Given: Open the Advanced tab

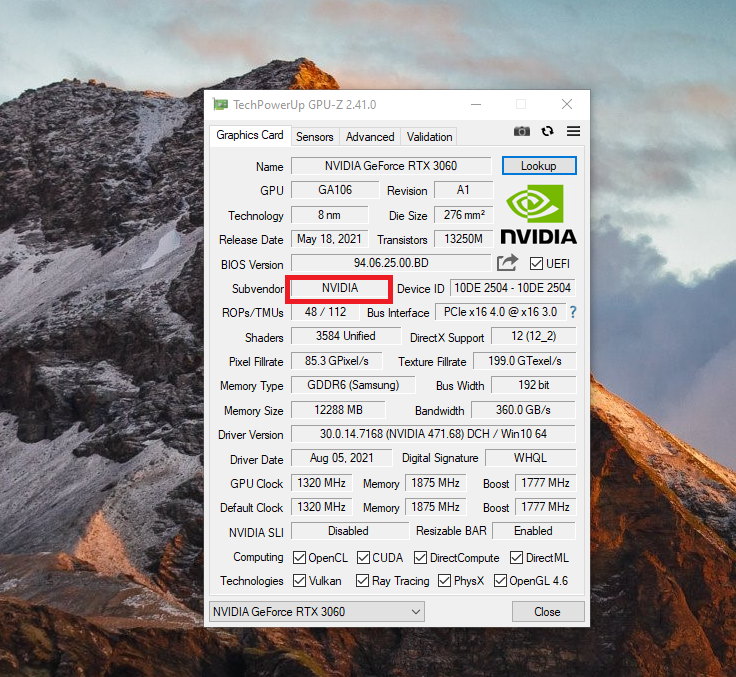Looking at the screenshot, I should (x=370, y=137).
